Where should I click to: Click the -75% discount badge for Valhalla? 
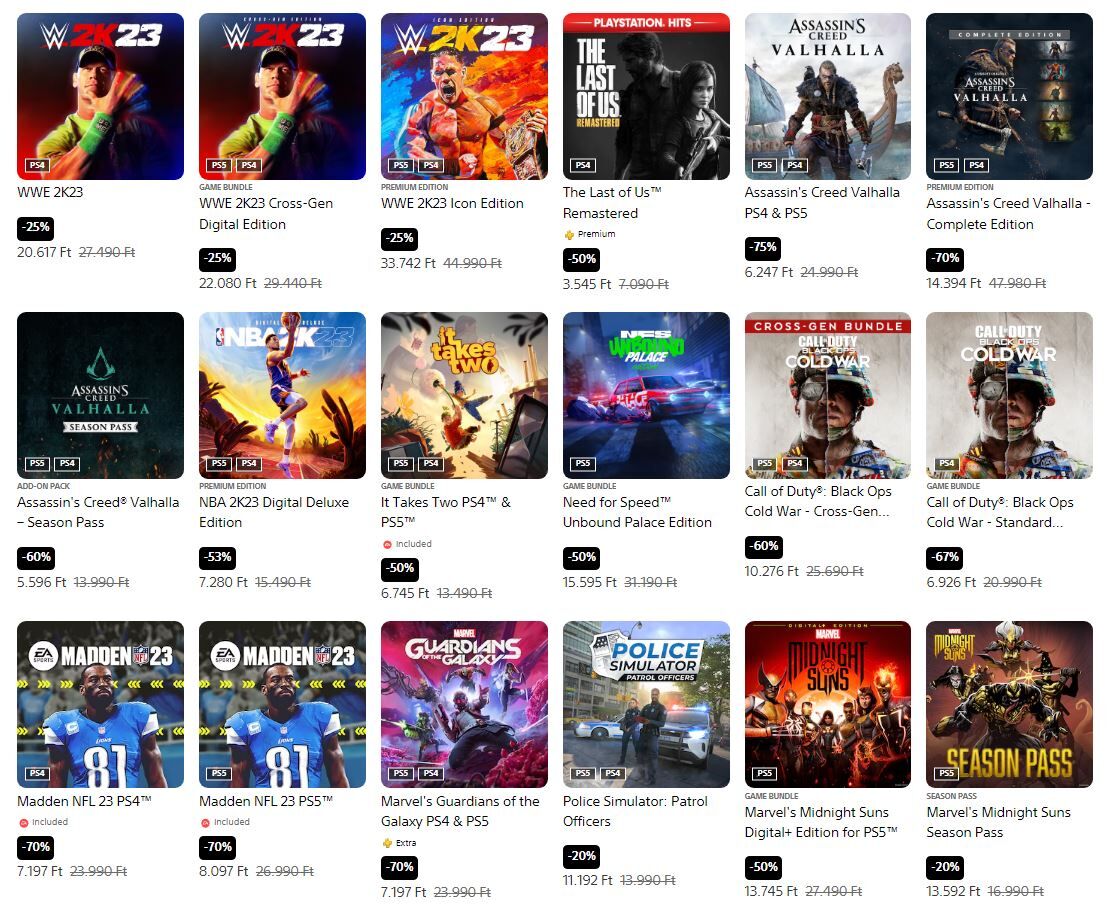pyautogui.click(x=763, y=248)
